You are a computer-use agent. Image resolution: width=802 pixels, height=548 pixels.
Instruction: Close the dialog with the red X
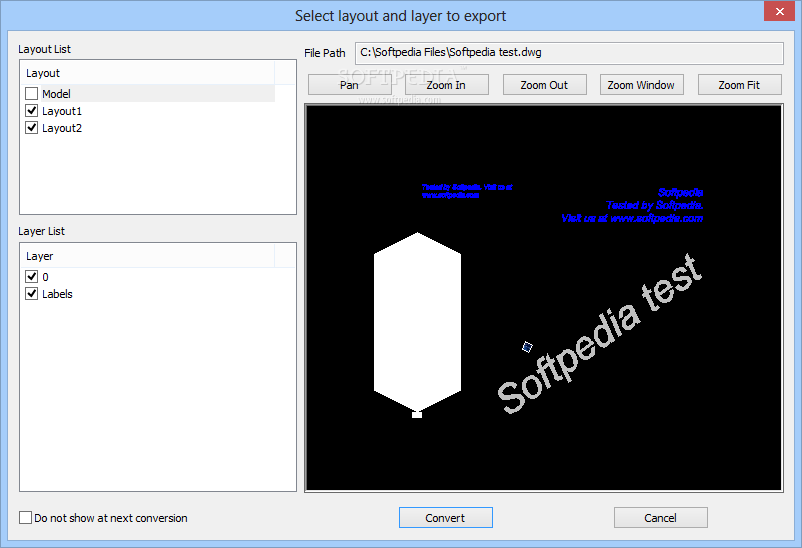[779, 11]
